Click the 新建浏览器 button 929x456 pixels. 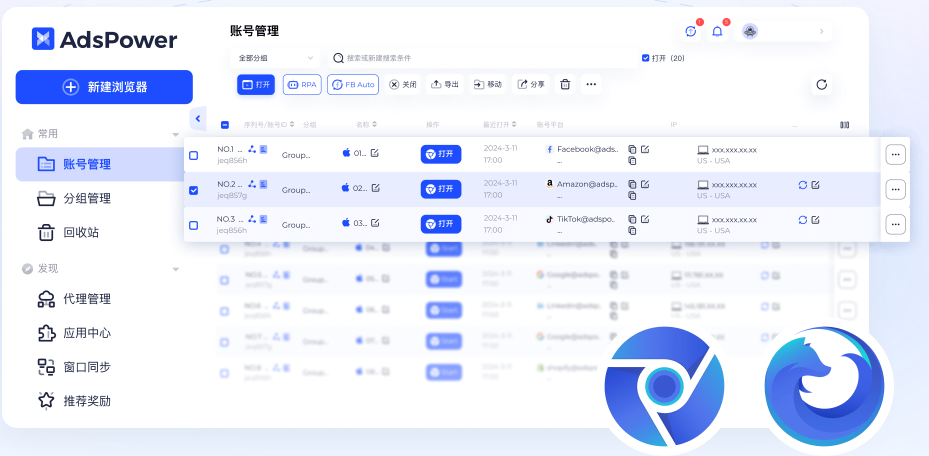104,87
